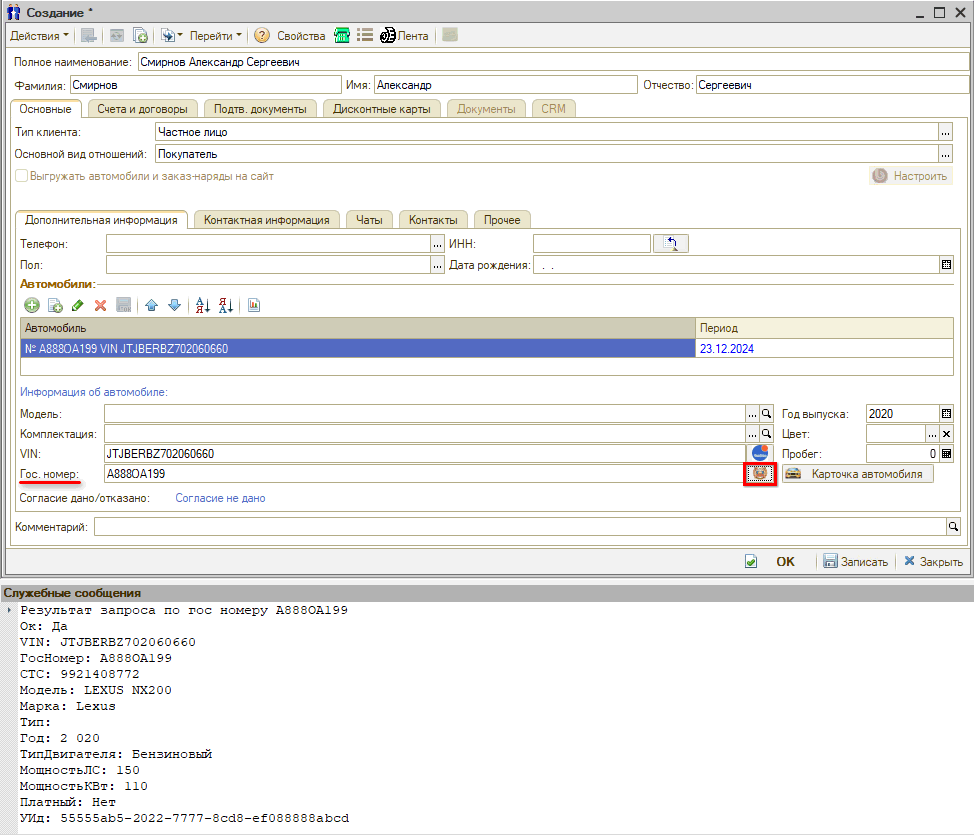Image resolution: width=974 pixels, height=835 pixels.
Task: Open Модель selection ellipsis
Action: 752,413
